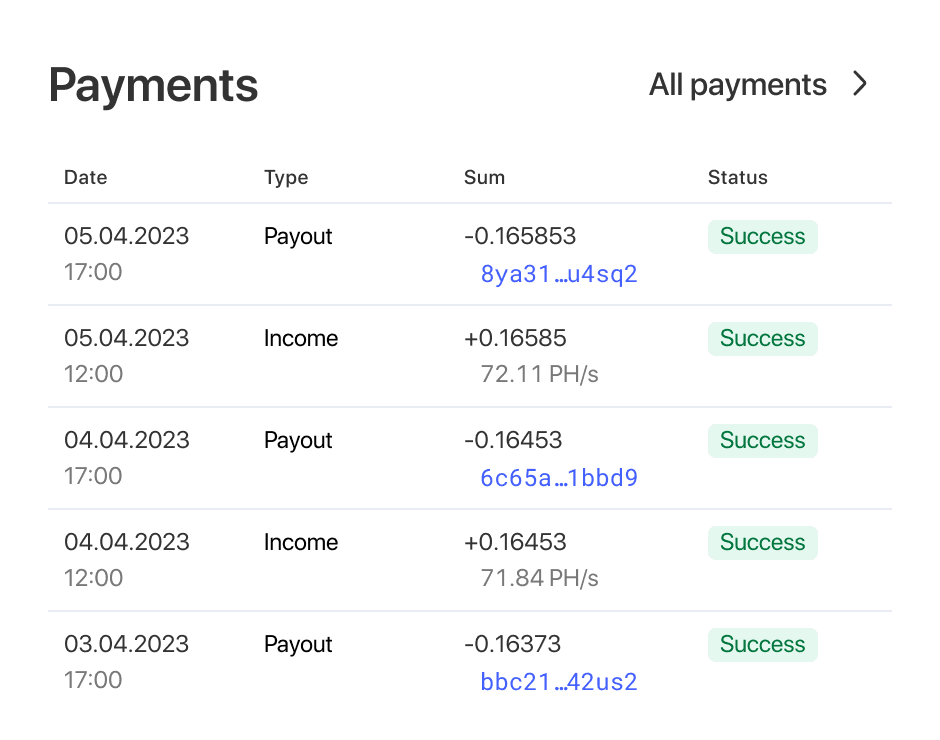Click date 05.04.2023 of the Income row
Viewport: 940px width, 740px height.
(x=126, y=338)
